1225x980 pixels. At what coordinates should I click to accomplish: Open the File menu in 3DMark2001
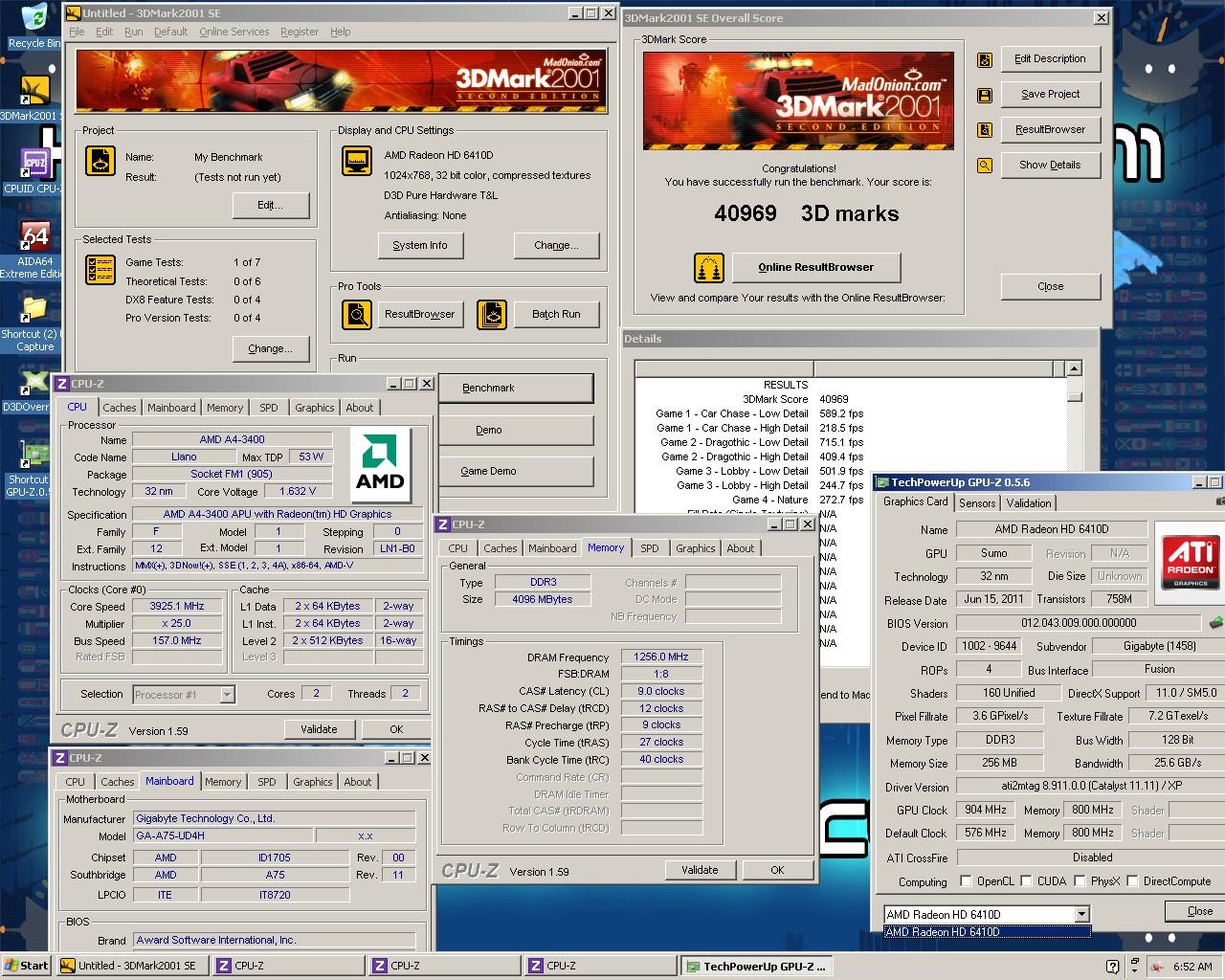[77, 32]
